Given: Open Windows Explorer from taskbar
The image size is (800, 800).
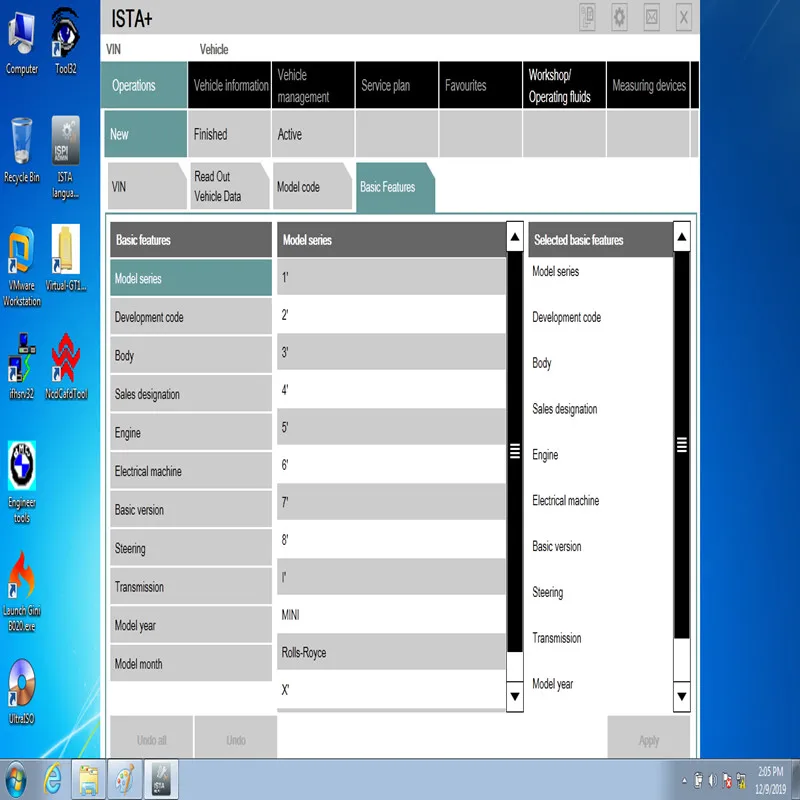Looking at the screenshot, I should tap(88, 780).
